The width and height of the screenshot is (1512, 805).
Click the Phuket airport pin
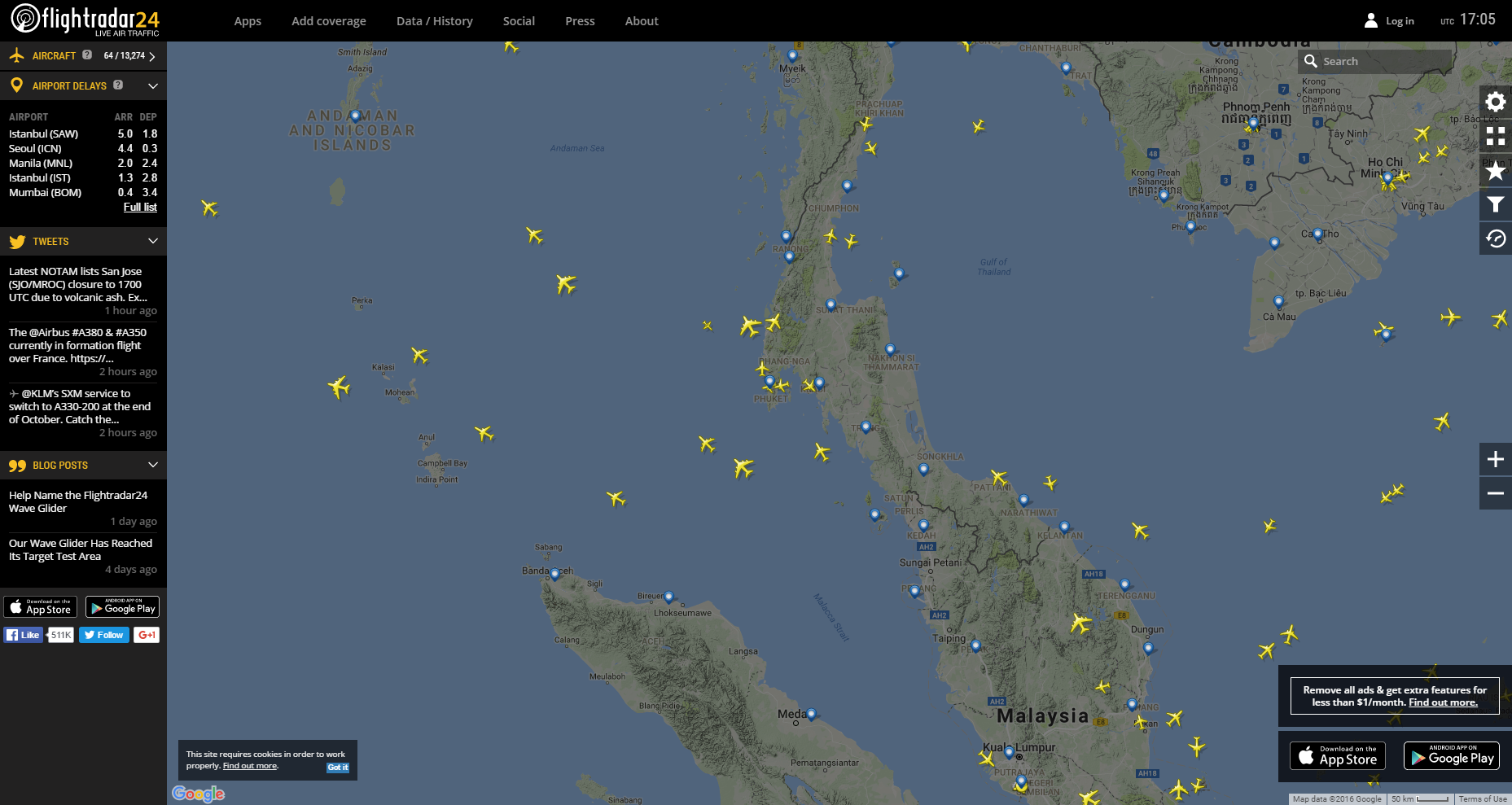pos(769,381)
